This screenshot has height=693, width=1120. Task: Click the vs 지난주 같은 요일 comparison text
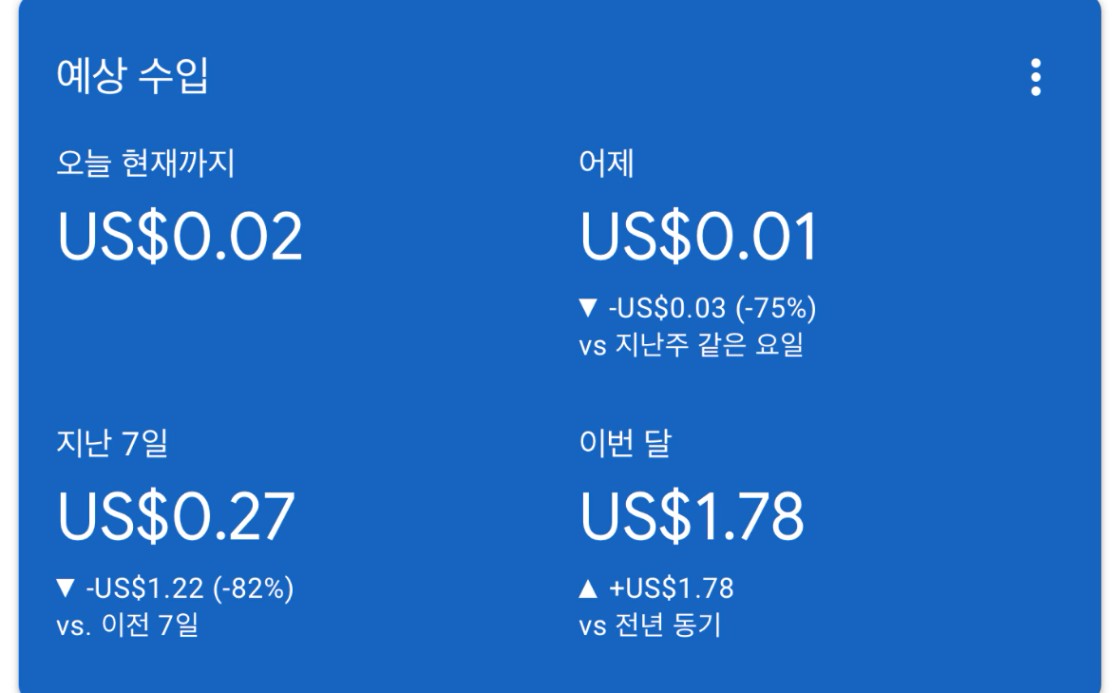pos(691,349)
